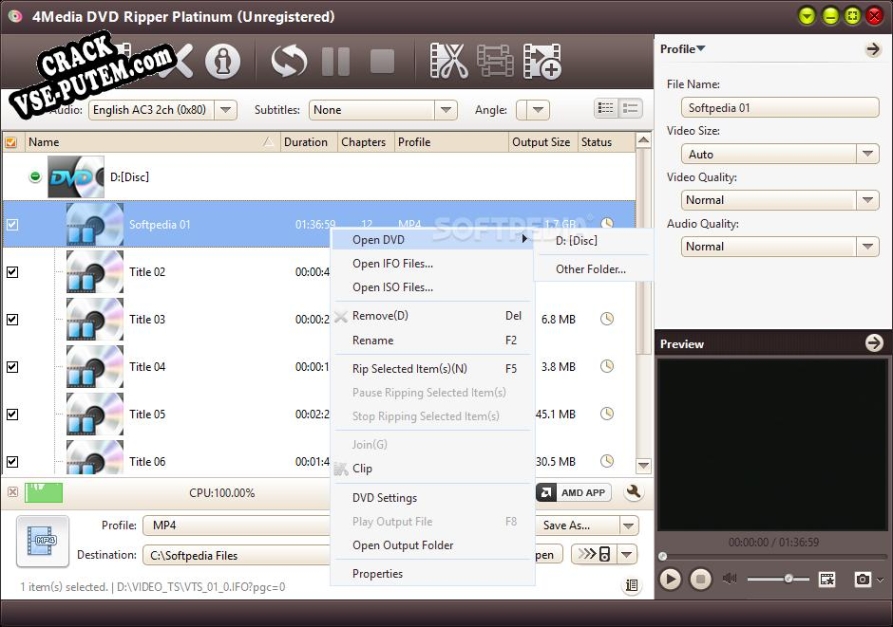Click the Destination path field

[237, 555]
